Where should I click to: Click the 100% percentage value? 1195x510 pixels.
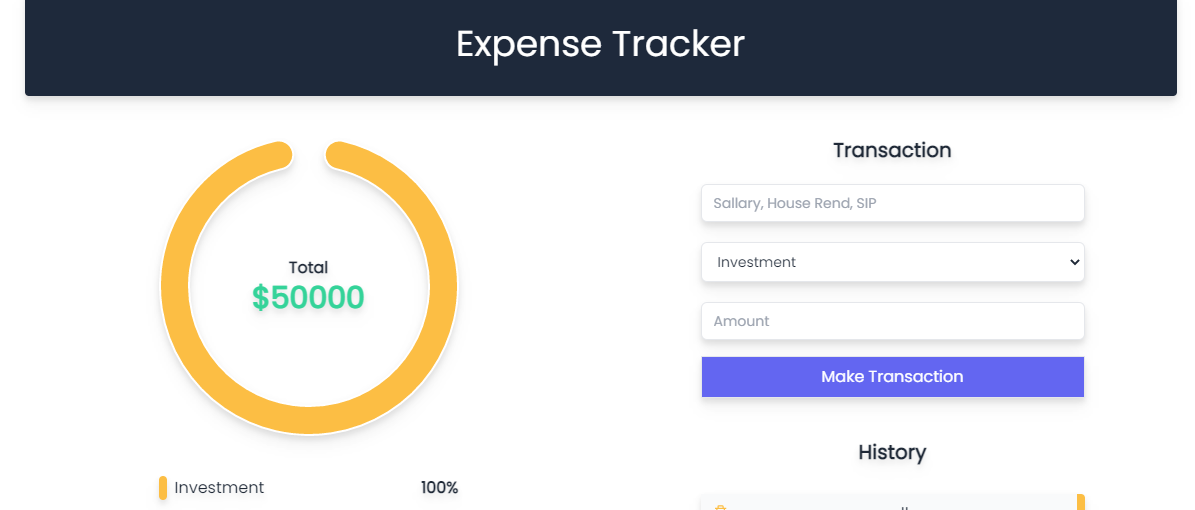pos(439,488)
